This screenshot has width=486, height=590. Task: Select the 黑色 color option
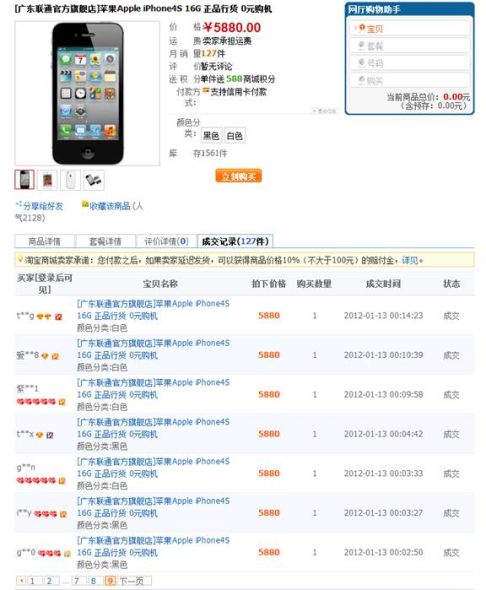tap(211, 136)
